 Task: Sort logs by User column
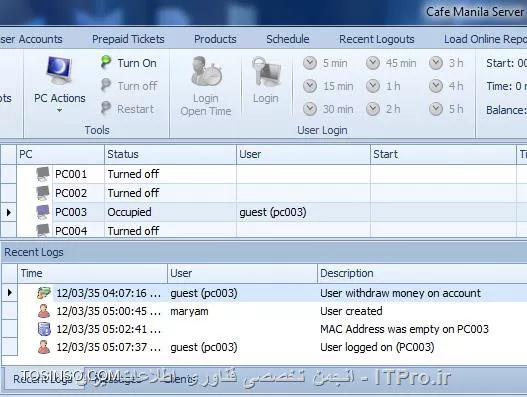tap(242, 273)
